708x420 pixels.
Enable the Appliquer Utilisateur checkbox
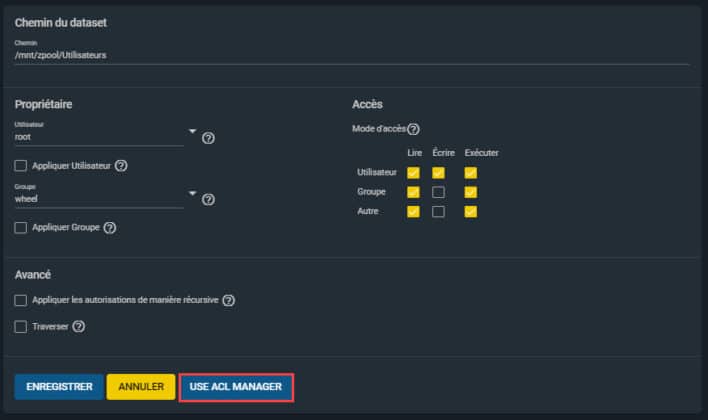point(21,166)
